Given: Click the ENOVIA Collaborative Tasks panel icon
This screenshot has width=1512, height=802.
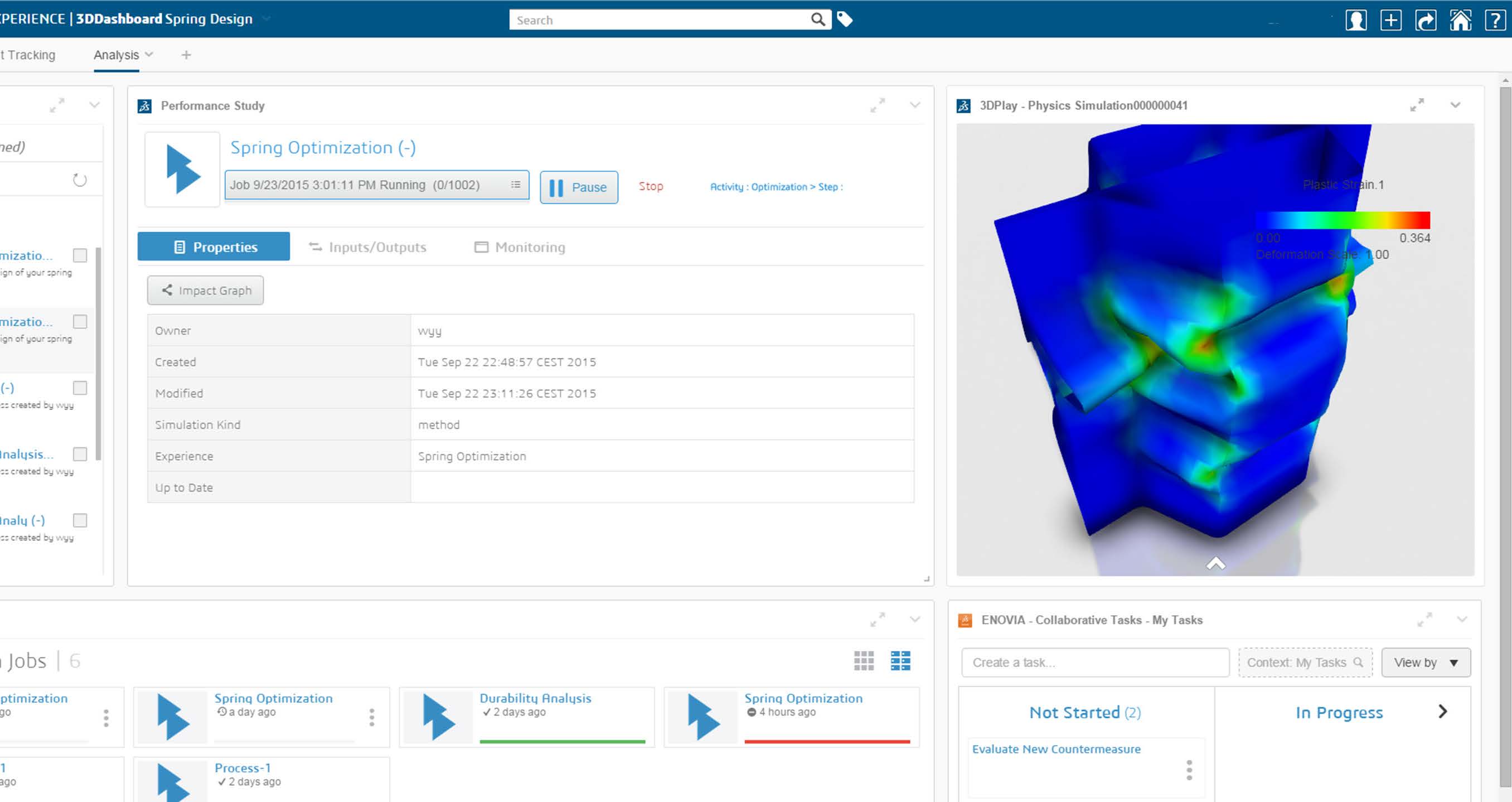Looking at the screenshot, I should pyautogui.click(x=964, y=619).
